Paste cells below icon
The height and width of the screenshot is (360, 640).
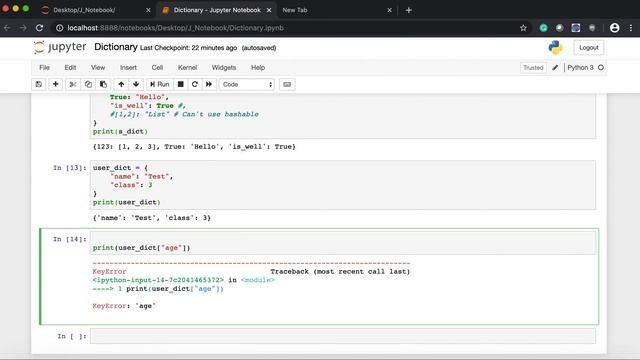103,84
